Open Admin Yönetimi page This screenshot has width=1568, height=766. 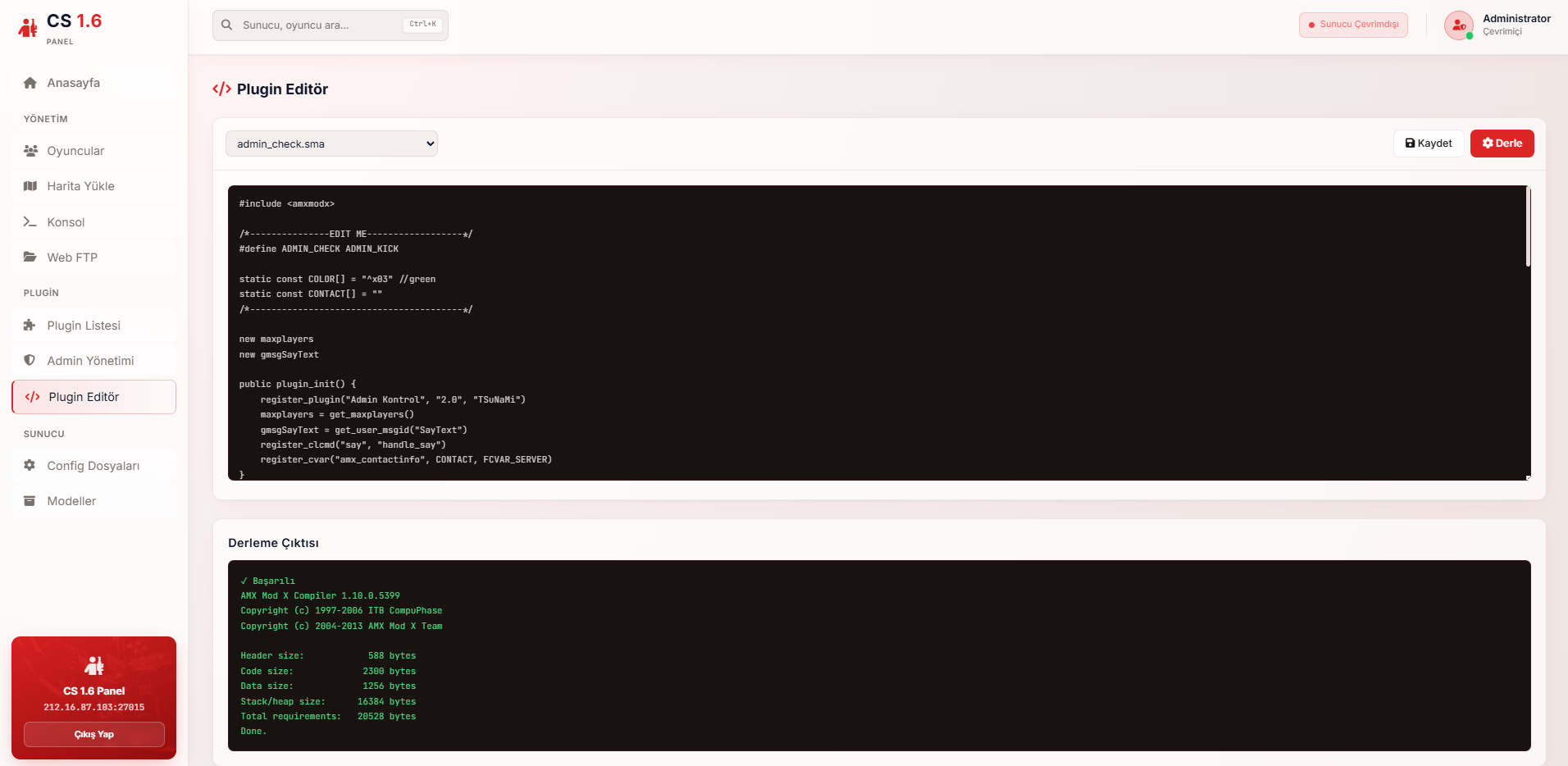(93, 361)
